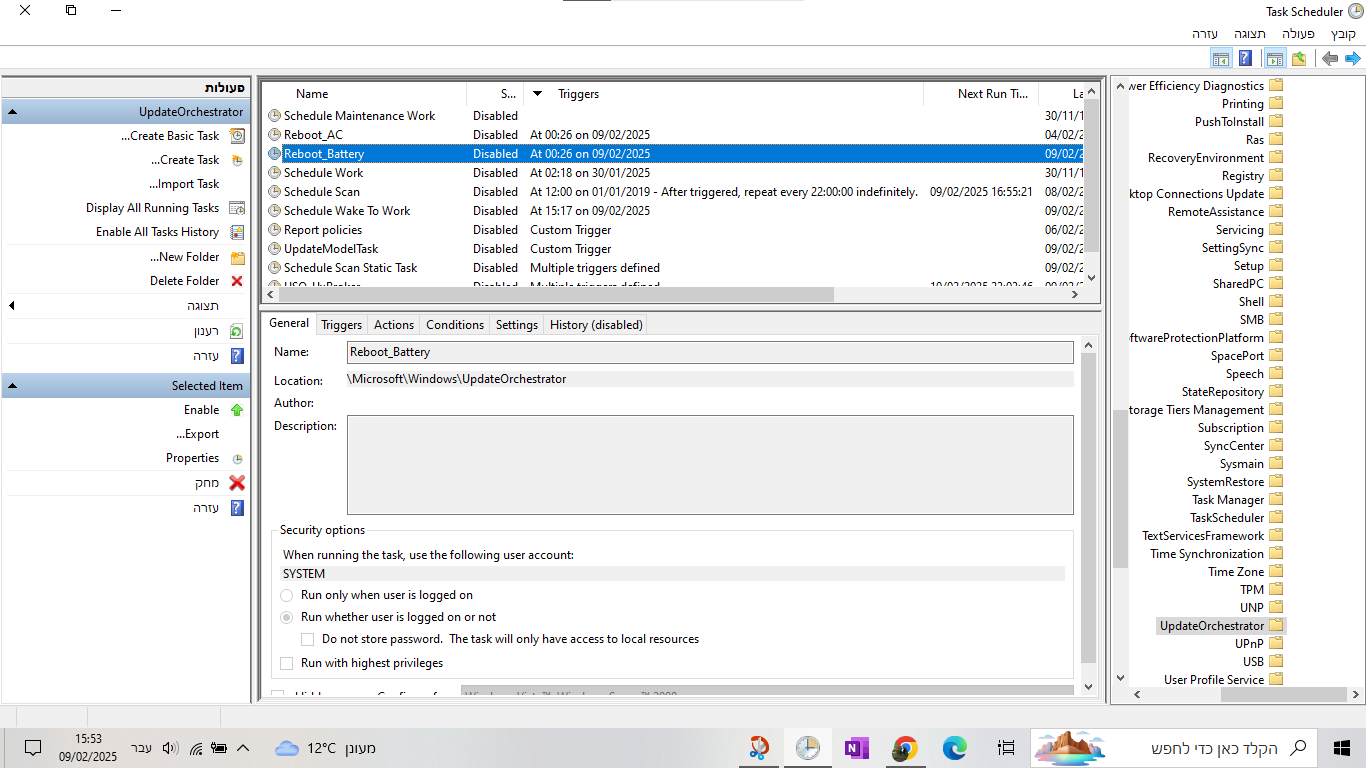The image size is (1366, 768).
Task: Open Snipping Tool from the taskbar
Action: tap(760, 748)
